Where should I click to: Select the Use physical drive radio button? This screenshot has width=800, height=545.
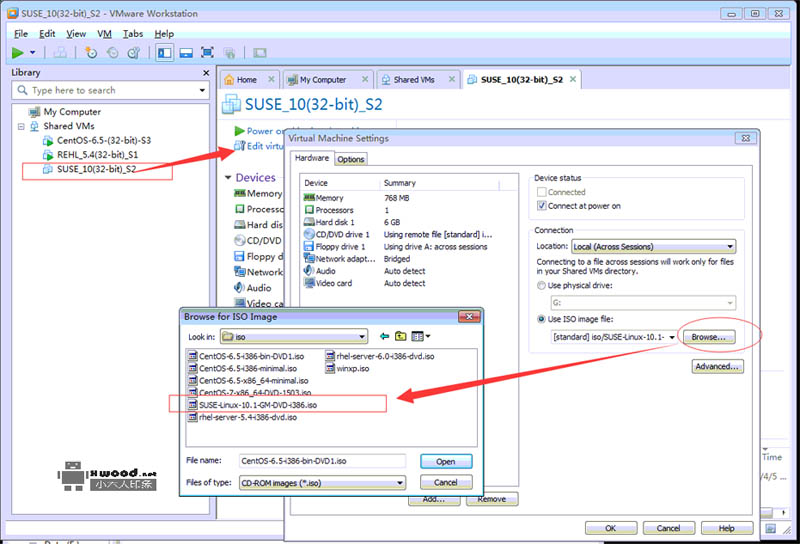542,285
